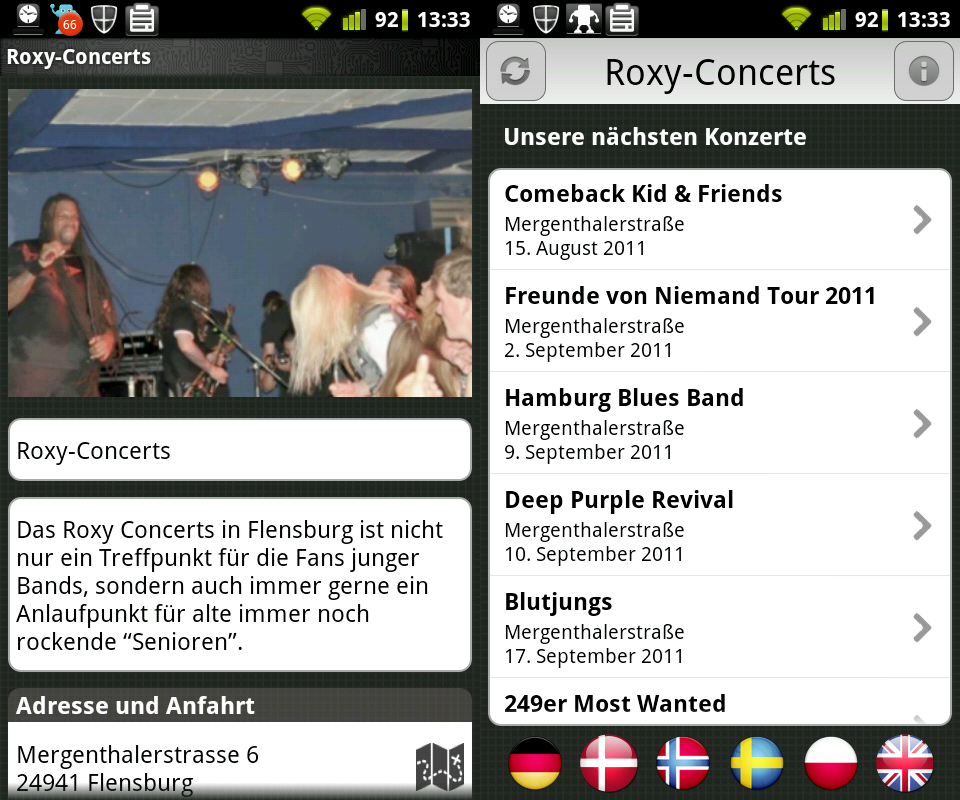Choose the Norwegian flag icon

click(x=683, y=763)
